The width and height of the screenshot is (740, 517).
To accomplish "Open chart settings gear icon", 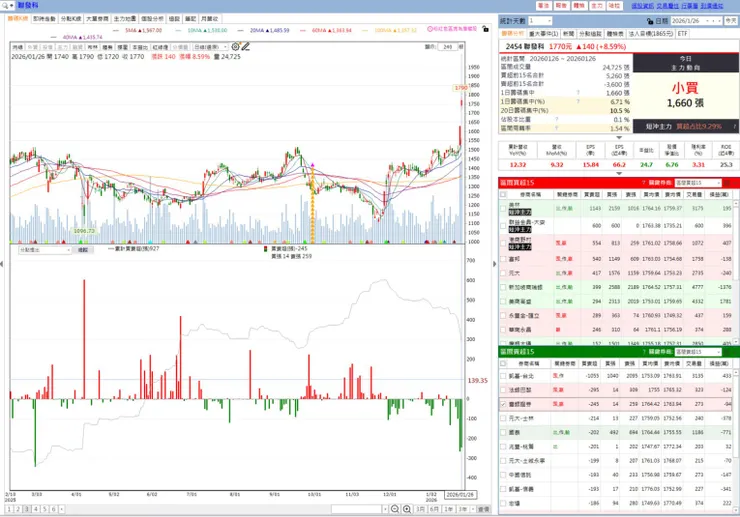I will pos(235,47).
